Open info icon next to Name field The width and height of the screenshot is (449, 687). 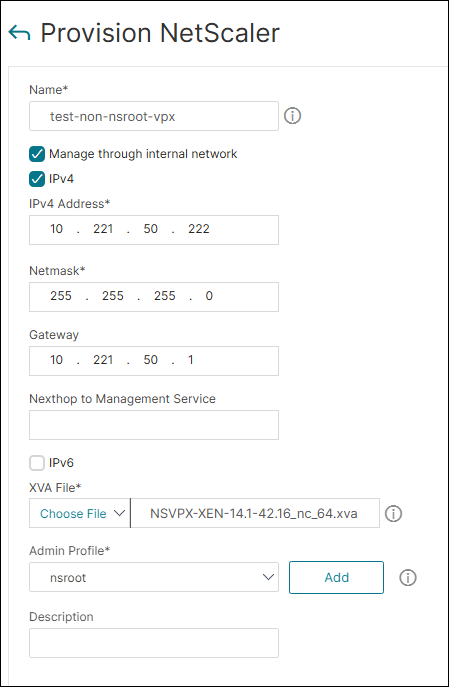(293, 116)
